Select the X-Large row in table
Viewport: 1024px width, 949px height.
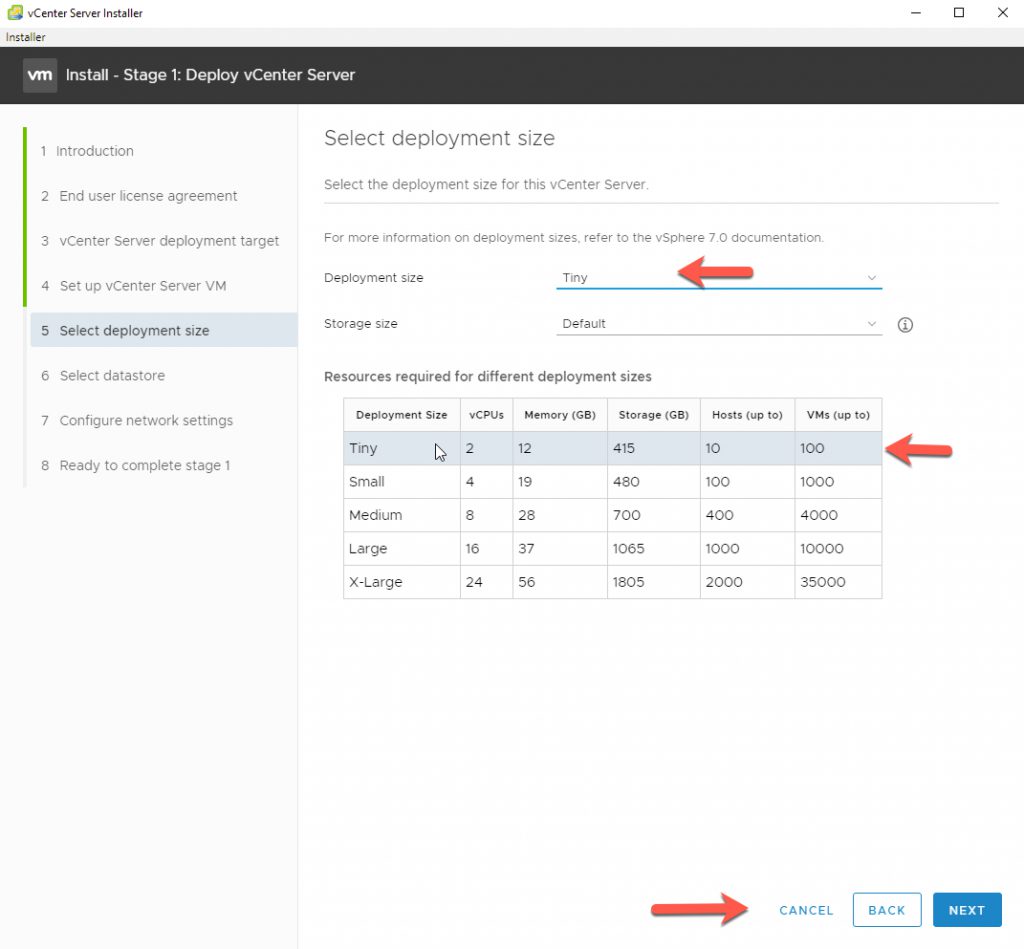(613, 582)
